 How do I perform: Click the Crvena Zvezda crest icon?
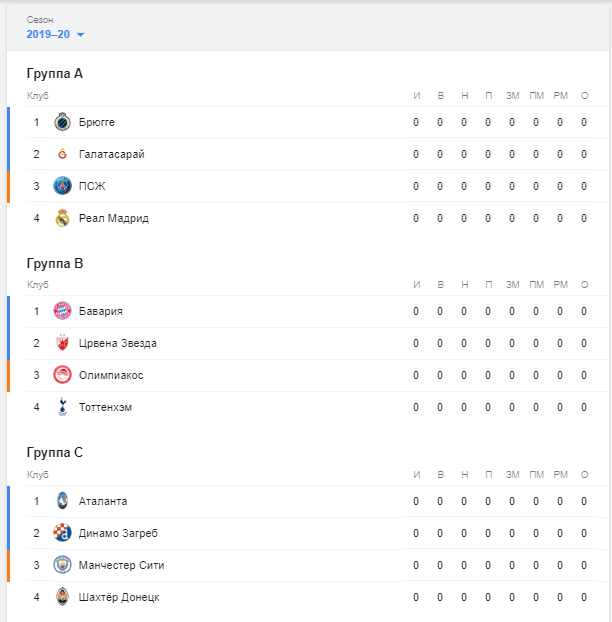62,343
